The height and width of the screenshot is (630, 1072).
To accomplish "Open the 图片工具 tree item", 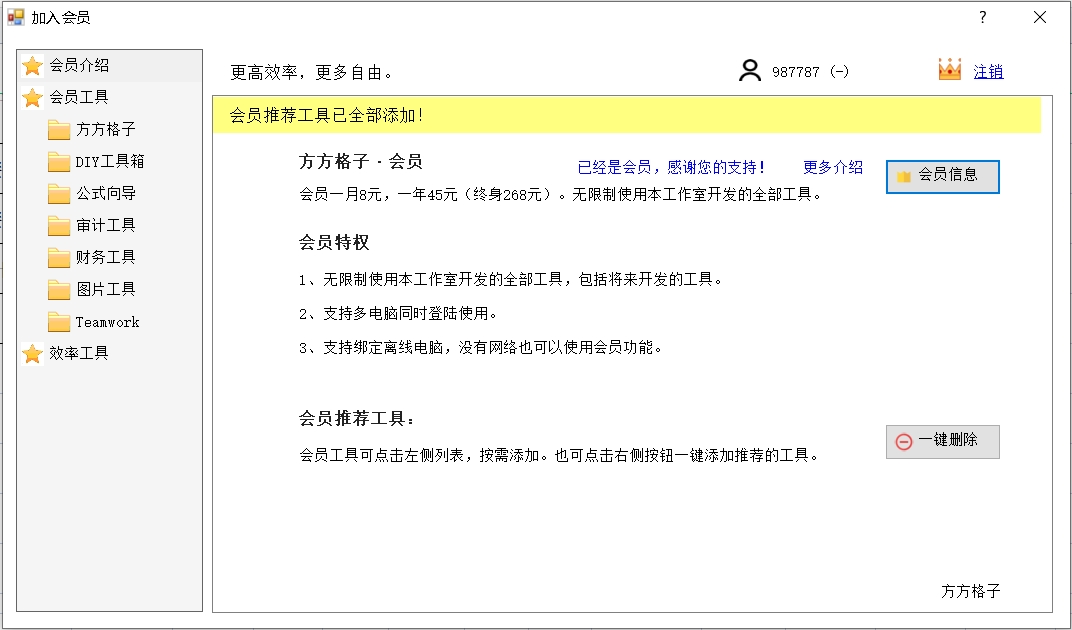I will point(105,290).
